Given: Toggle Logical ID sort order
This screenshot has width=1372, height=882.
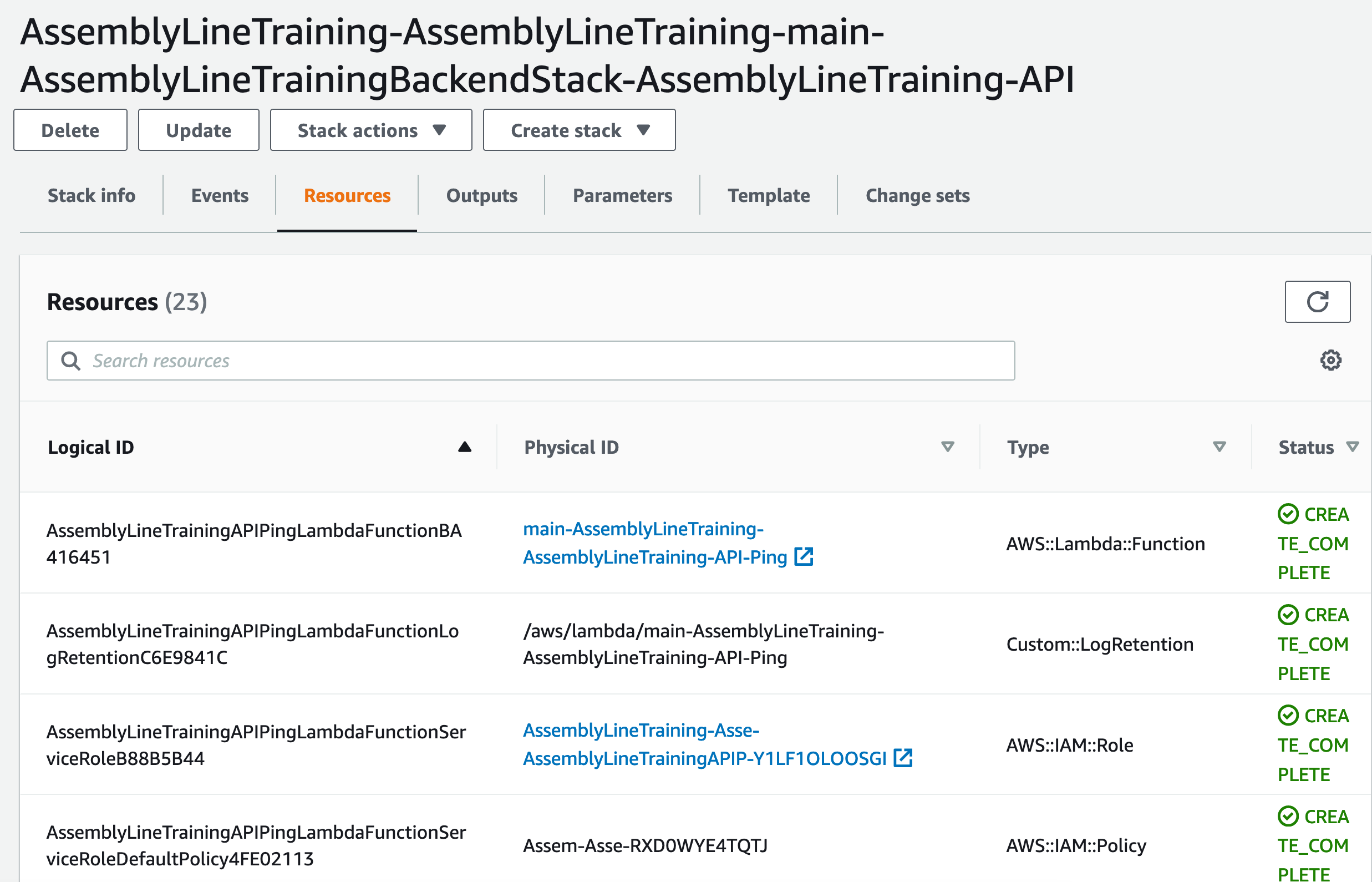Looking at the screenshot, I should [465, 447].
